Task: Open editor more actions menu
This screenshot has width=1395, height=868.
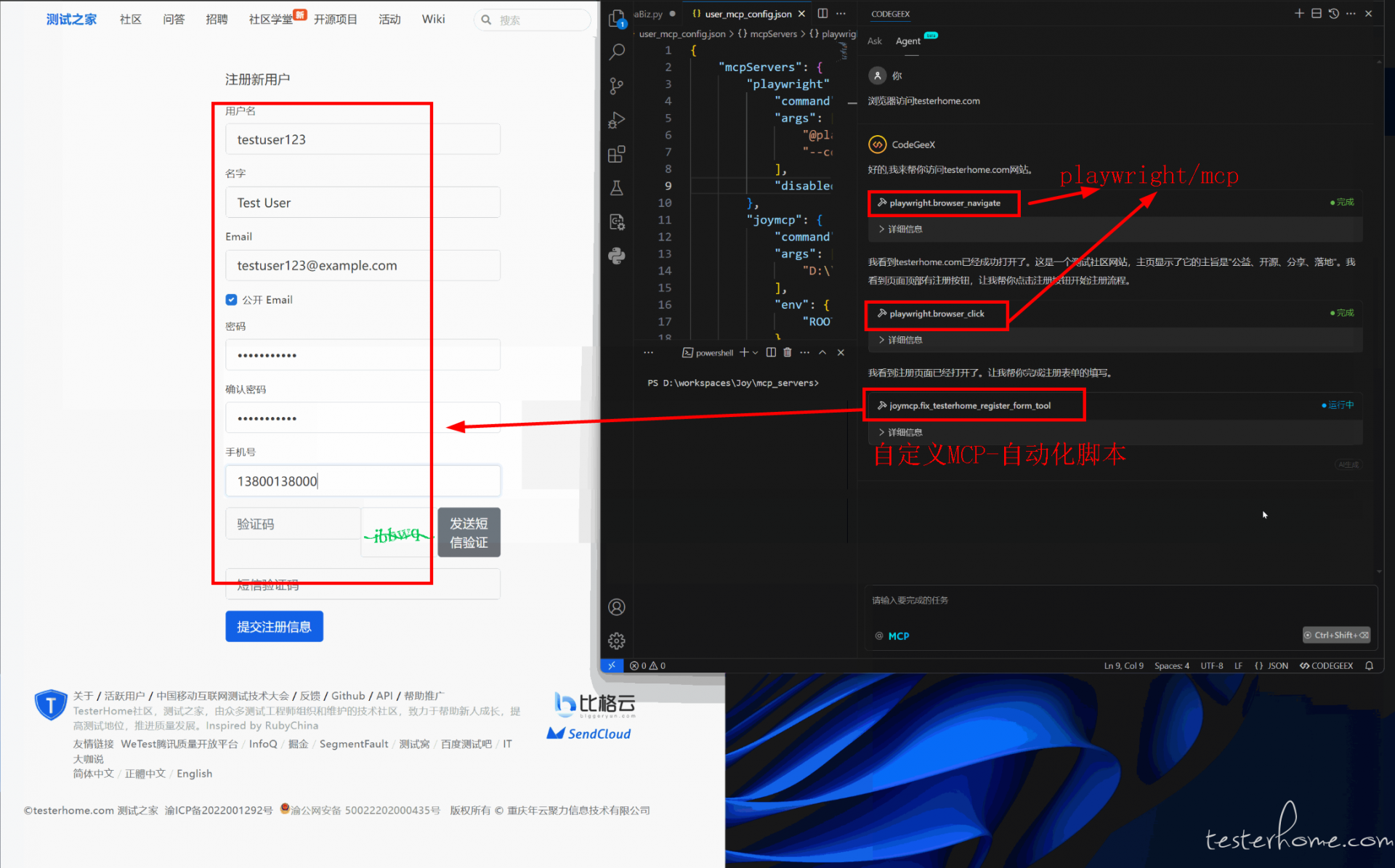Action: [x=841, y=13]
